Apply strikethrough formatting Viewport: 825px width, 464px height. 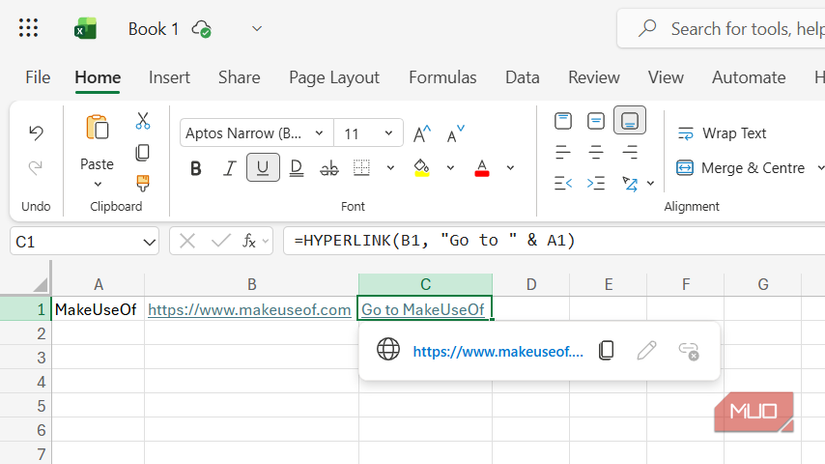(329, 168)
